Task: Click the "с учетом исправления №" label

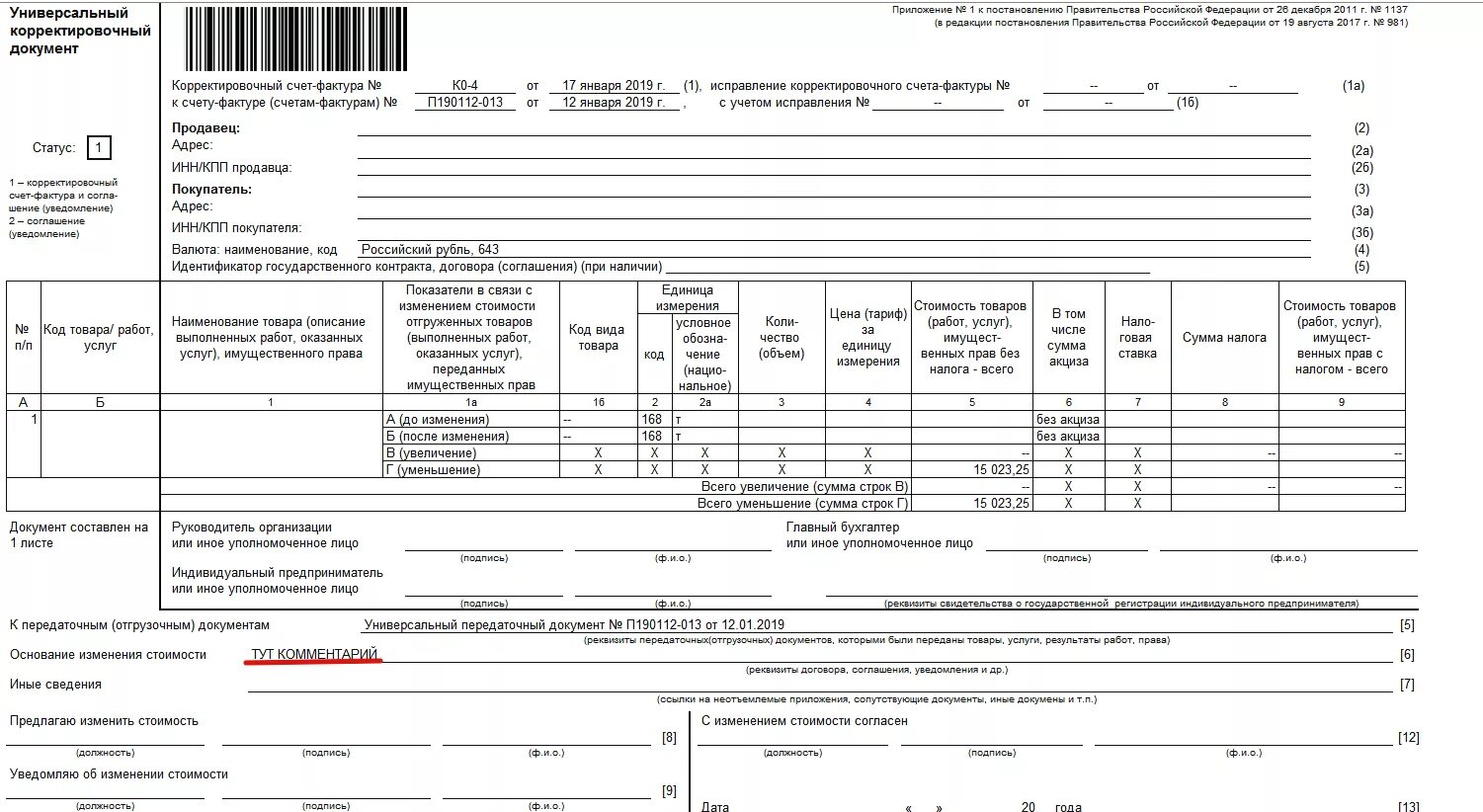Action: coord(793,102)
